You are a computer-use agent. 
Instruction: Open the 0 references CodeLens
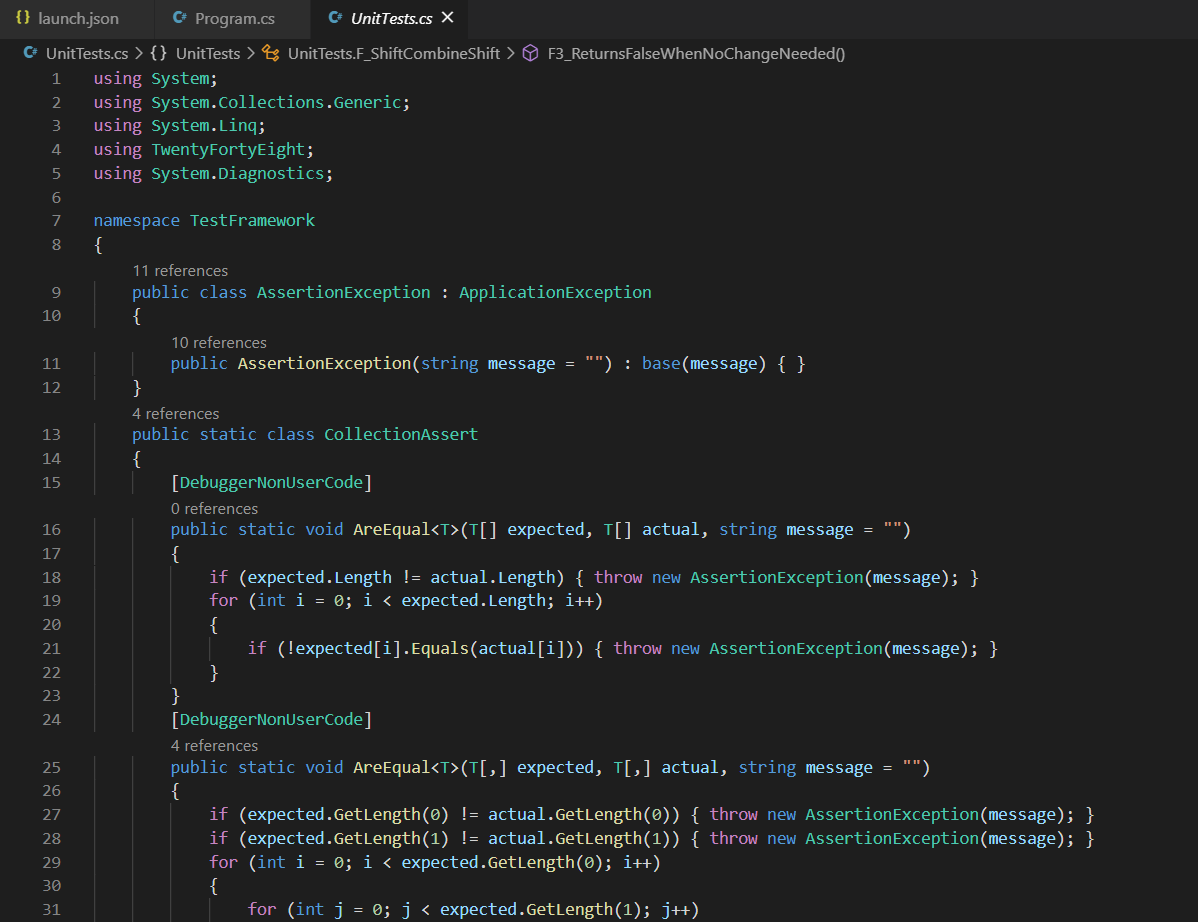215,509
